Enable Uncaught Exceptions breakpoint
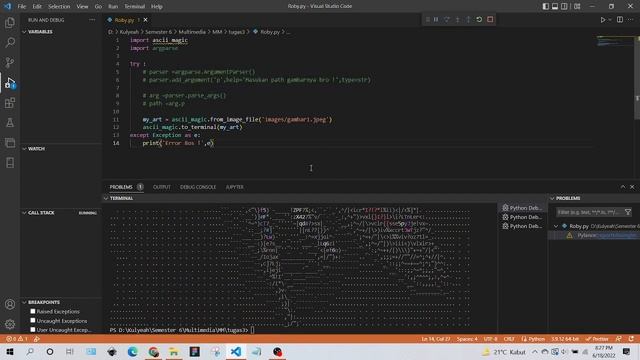 point(33,321)
